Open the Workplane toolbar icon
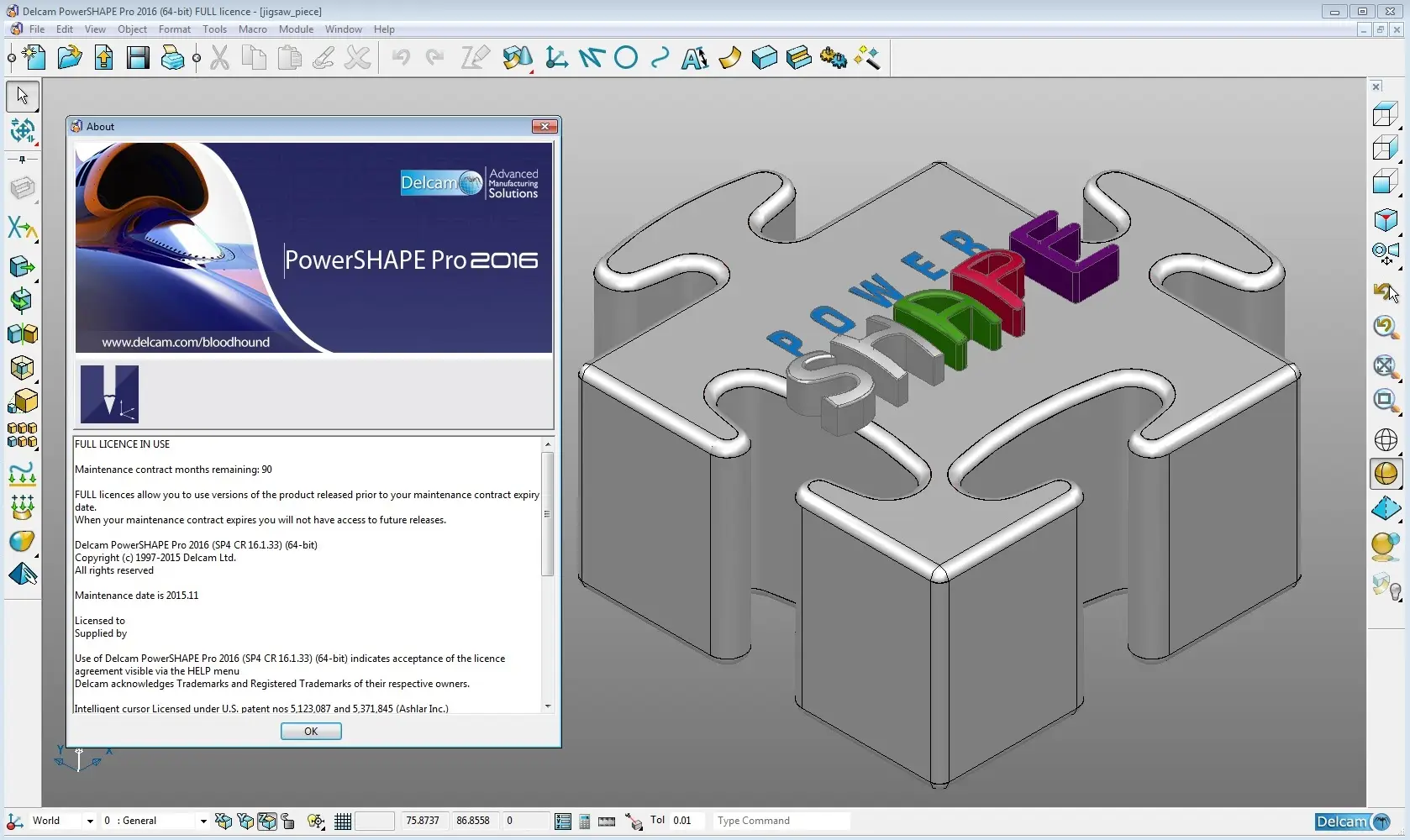The height and width of the screenshot is (840, 1410). point(555,58)
